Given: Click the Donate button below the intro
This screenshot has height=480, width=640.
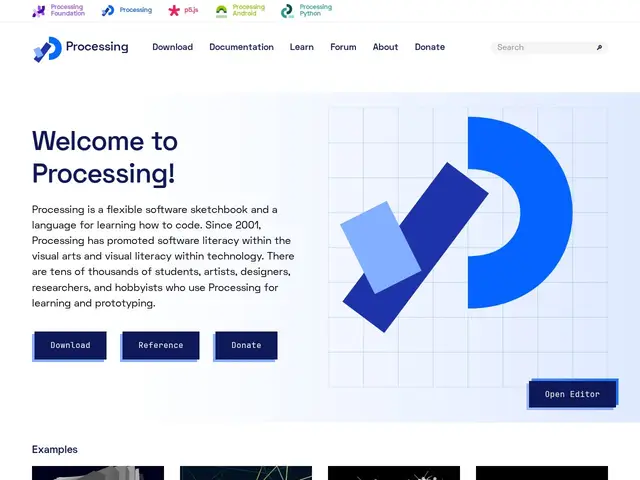Looking at the screenshot, I should [x=246, y=345].
